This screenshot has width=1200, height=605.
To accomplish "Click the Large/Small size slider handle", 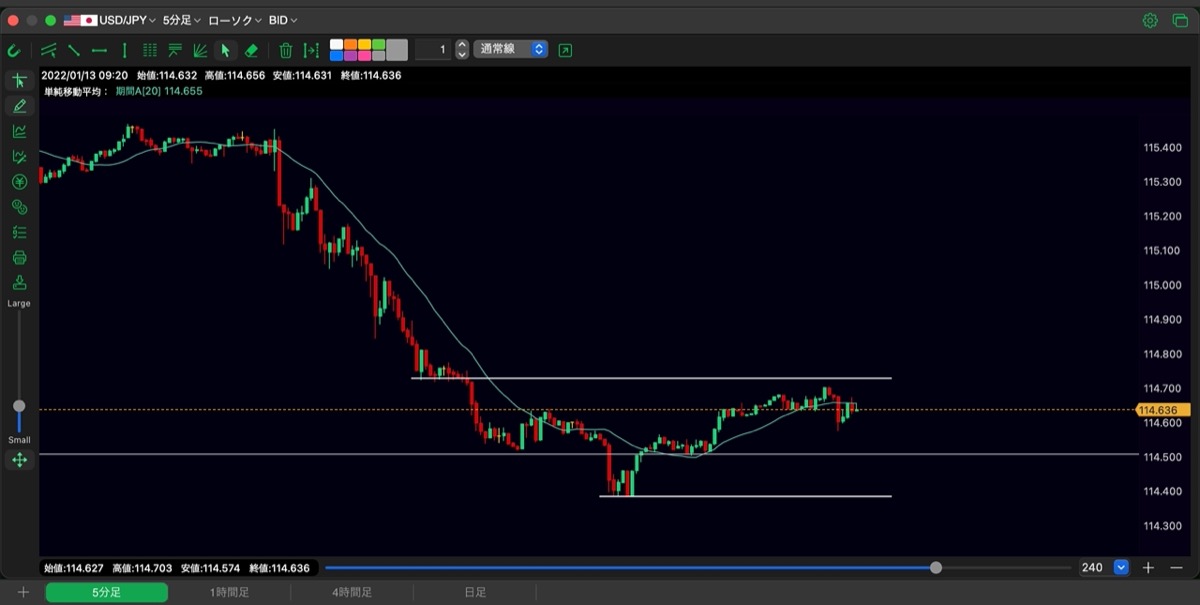I will (x=19, y=406).
